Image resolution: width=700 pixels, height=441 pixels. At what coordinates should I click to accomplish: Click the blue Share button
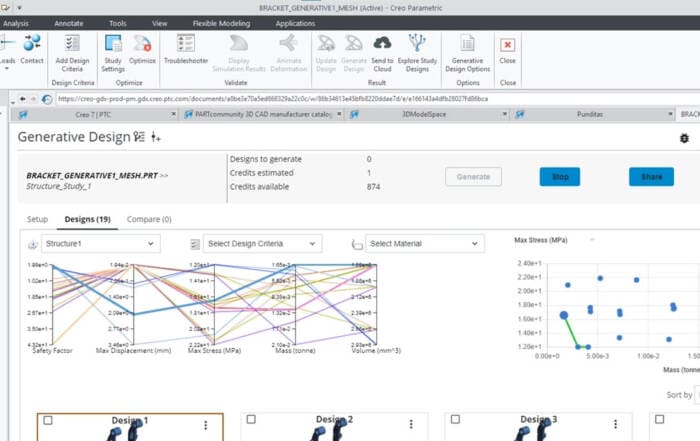(651, 177)
